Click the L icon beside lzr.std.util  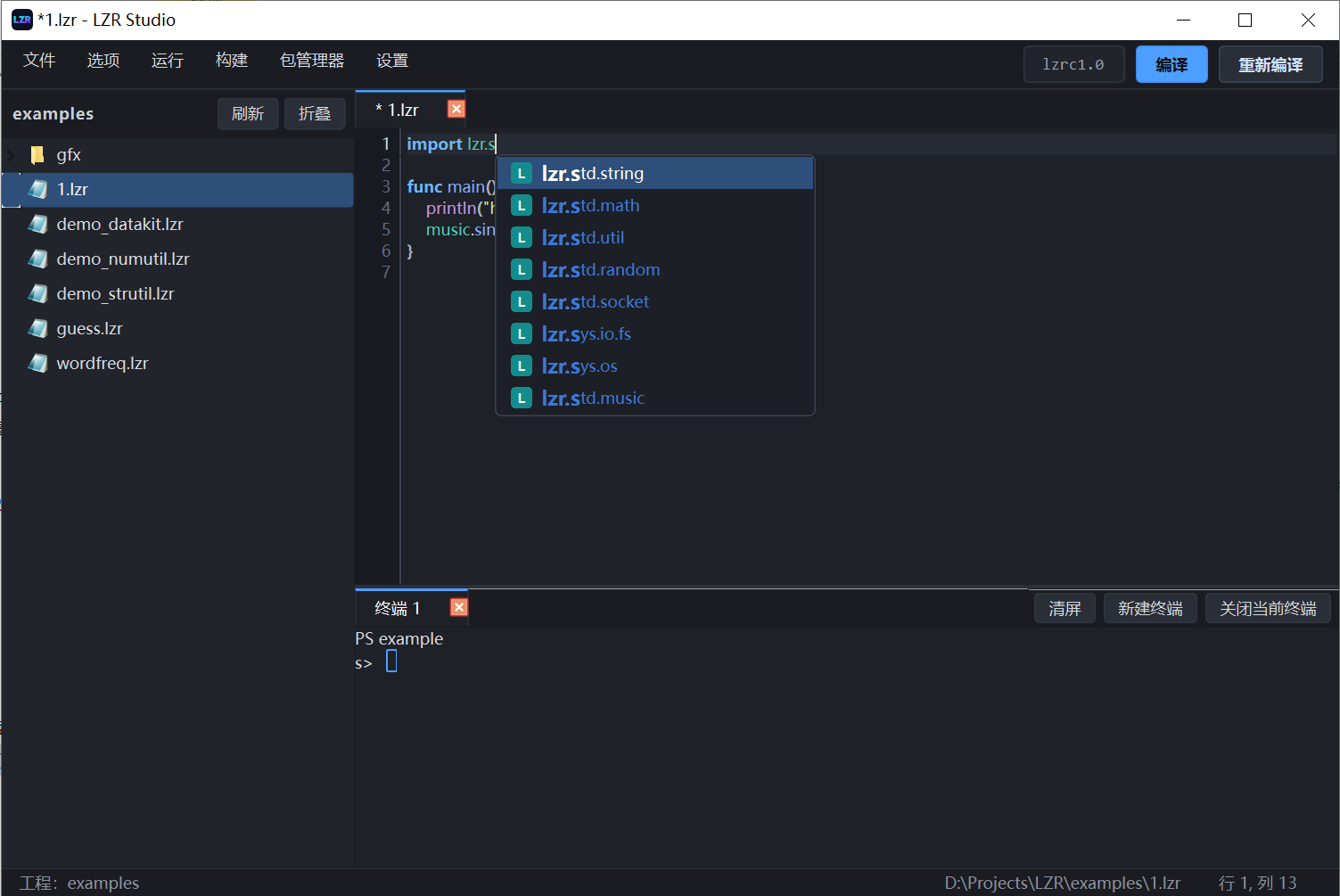point(522,238)
